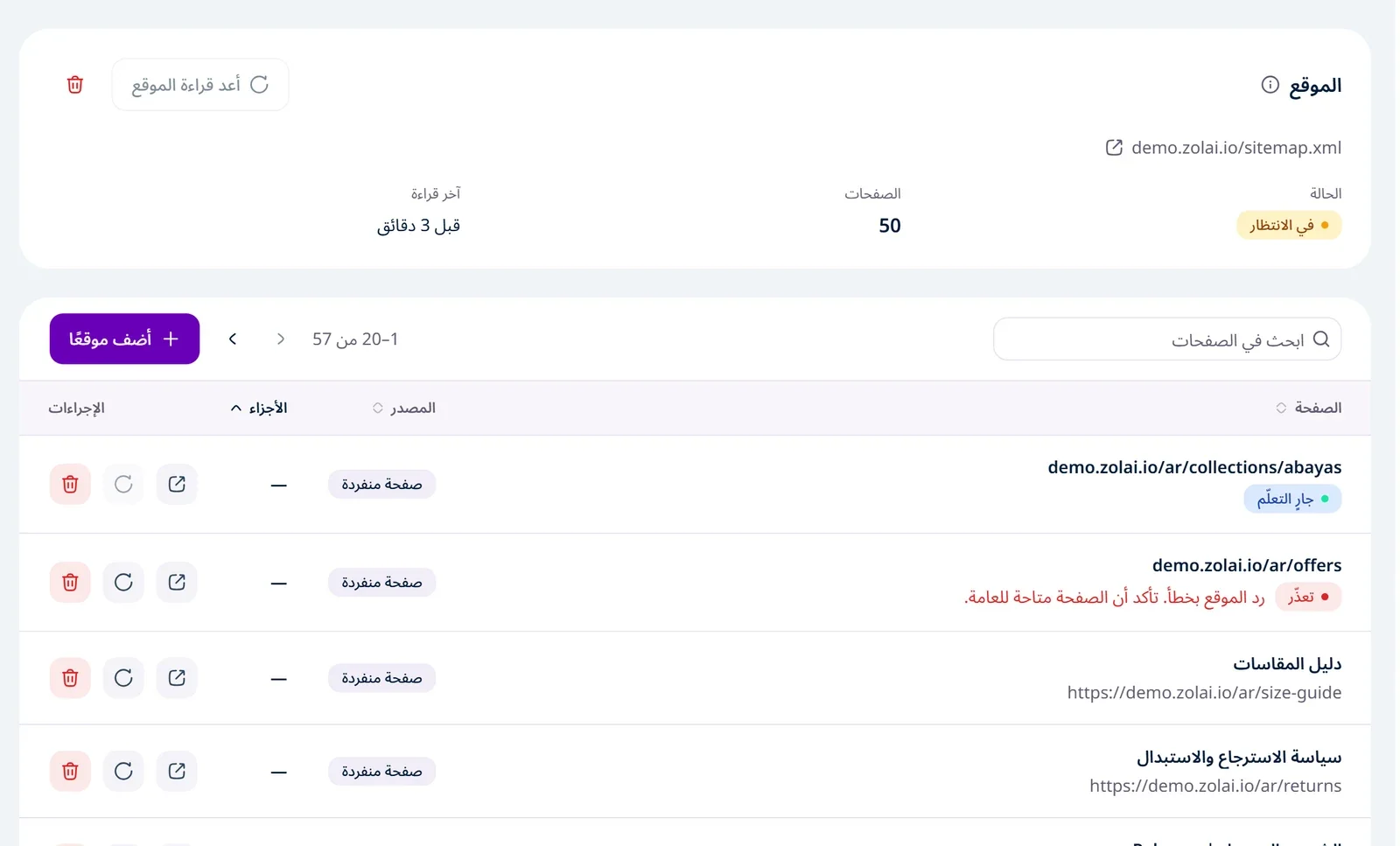The width and height of the screenshot is (1400, 846).
Task: Go to previous page with the right chevron
Action: coord(280,339)
